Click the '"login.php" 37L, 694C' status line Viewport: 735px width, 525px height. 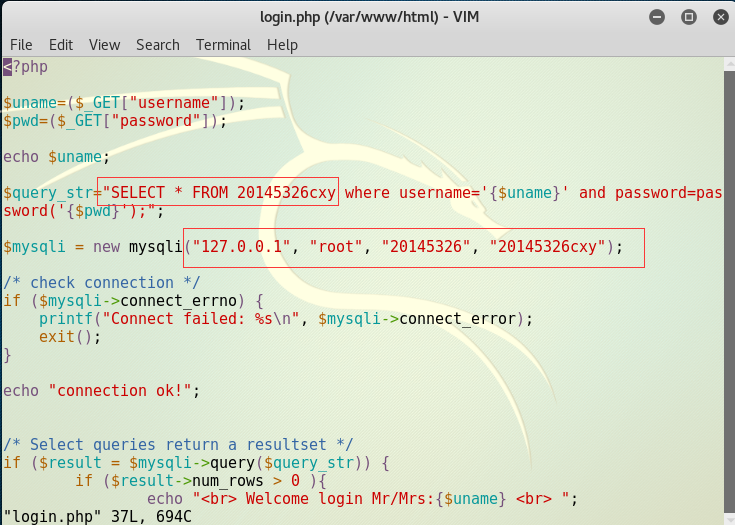pyautogui.click(x=97, y=517)
